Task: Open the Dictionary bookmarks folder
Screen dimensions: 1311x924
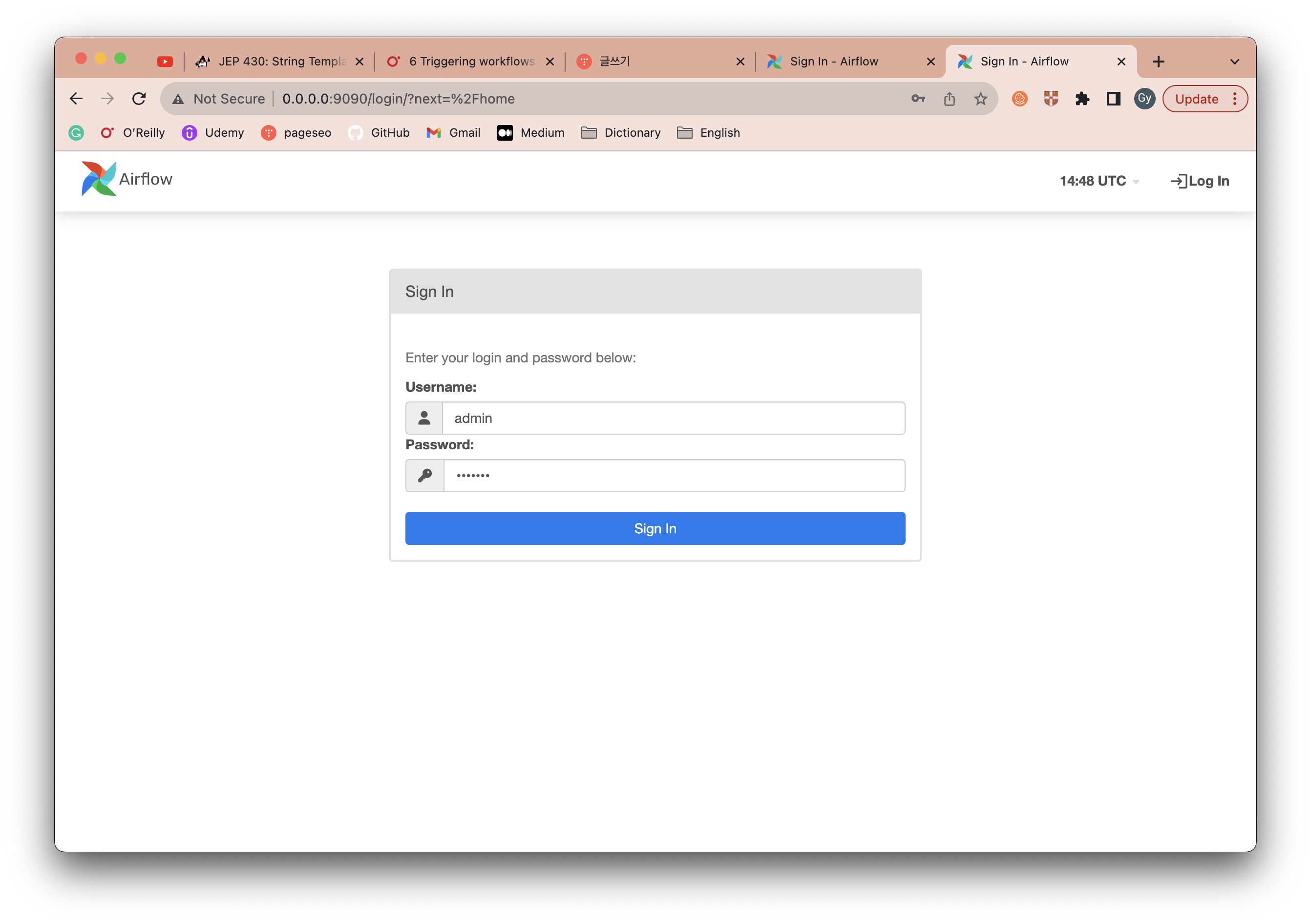Action: (621, 132)
